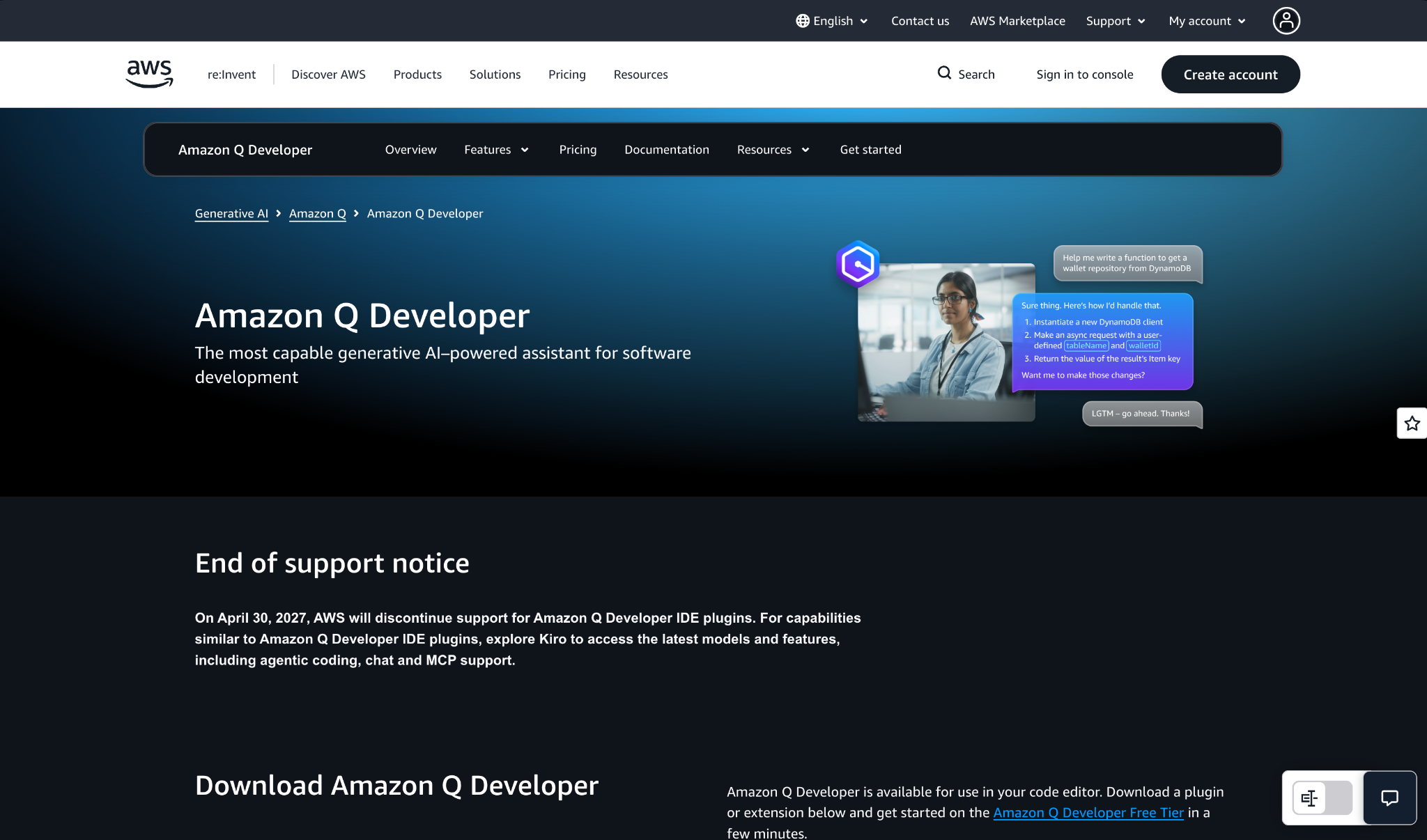Expand the English language dropdown
The image size is (1427, 840).
coord(833,21)
